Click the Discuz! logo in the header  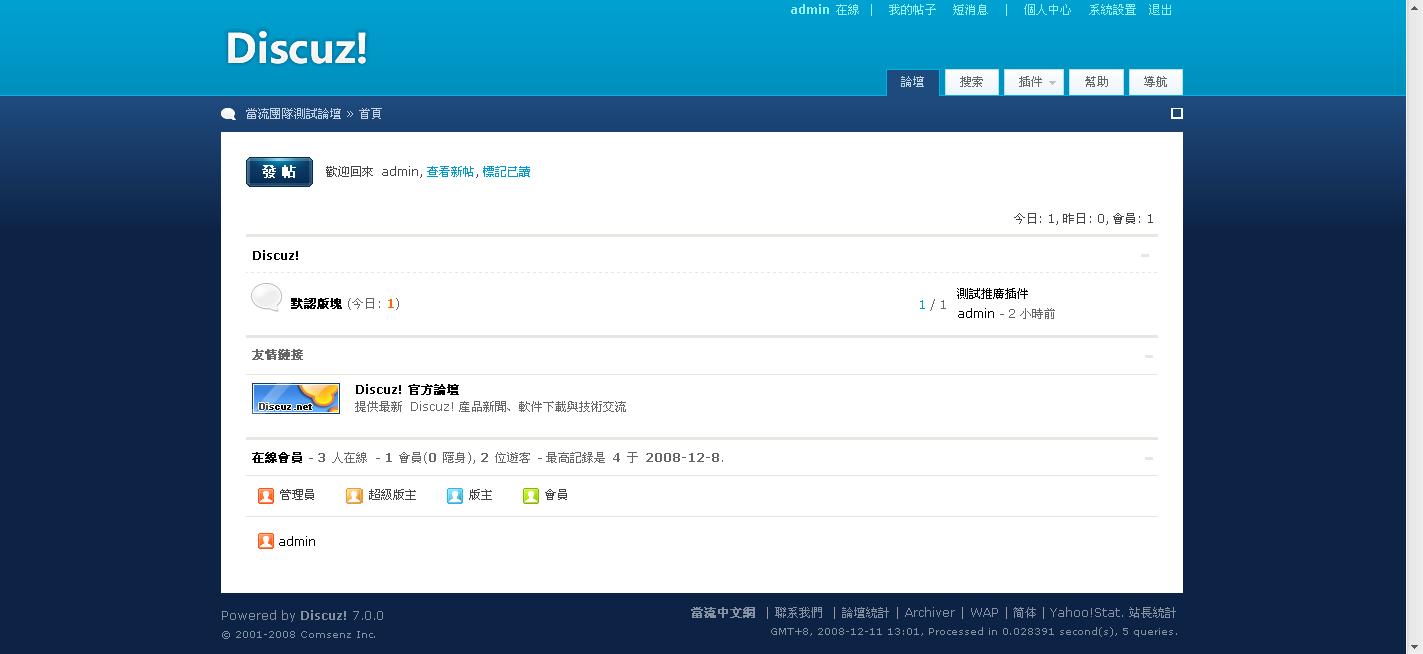click(x=296, y=48)
